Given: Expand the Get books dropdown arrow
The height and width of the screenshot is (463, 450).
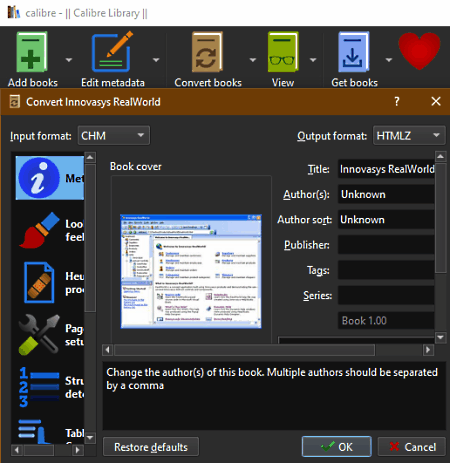Looking at the screenshot, I should coord(388,60).
